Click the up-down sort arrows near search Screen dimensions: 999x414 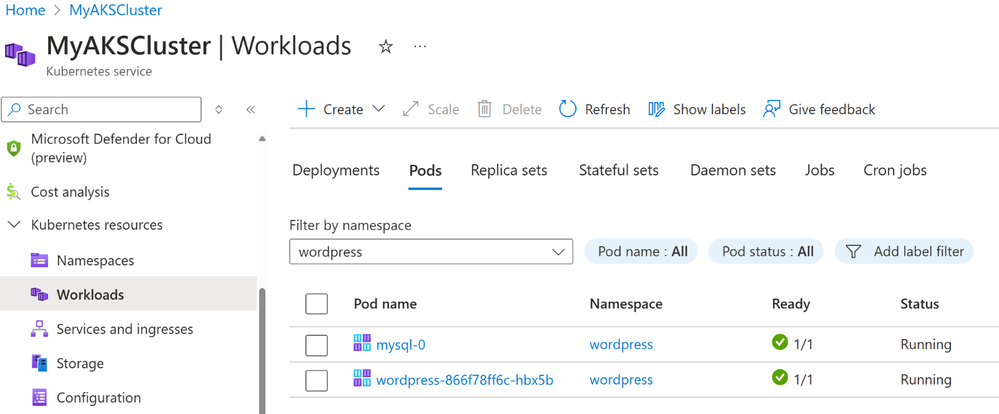(219, 110)
